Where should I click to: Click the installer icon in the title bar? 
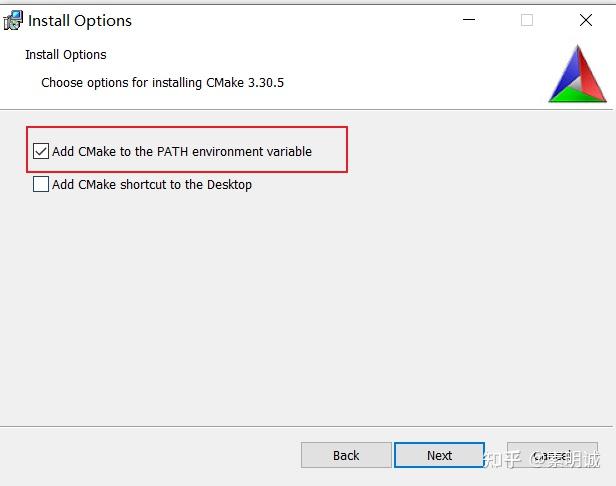[13, 20]
